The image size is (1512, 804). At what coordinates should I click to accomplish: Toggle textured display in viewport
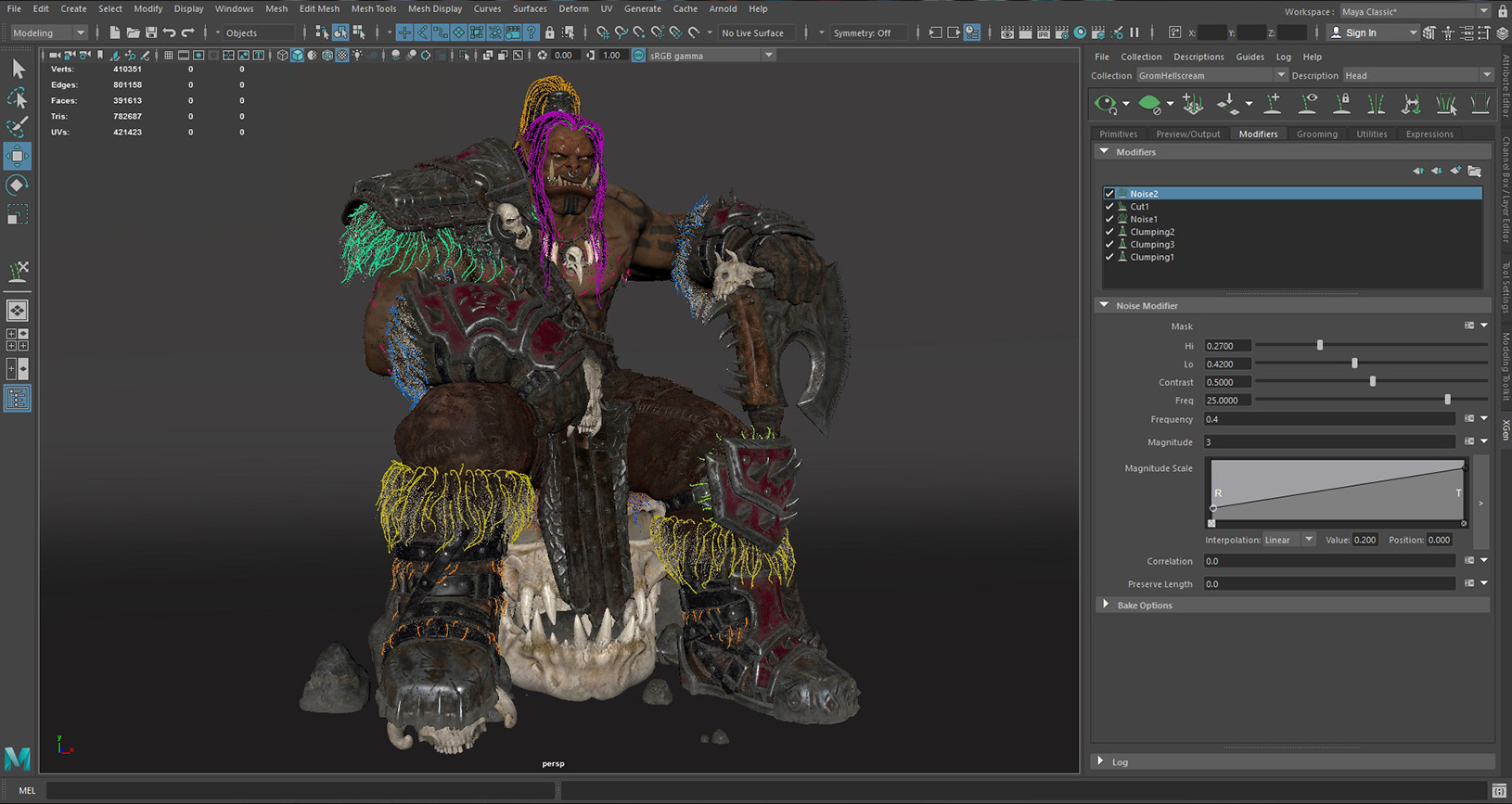pyautogui.click(x=342, y=56)
